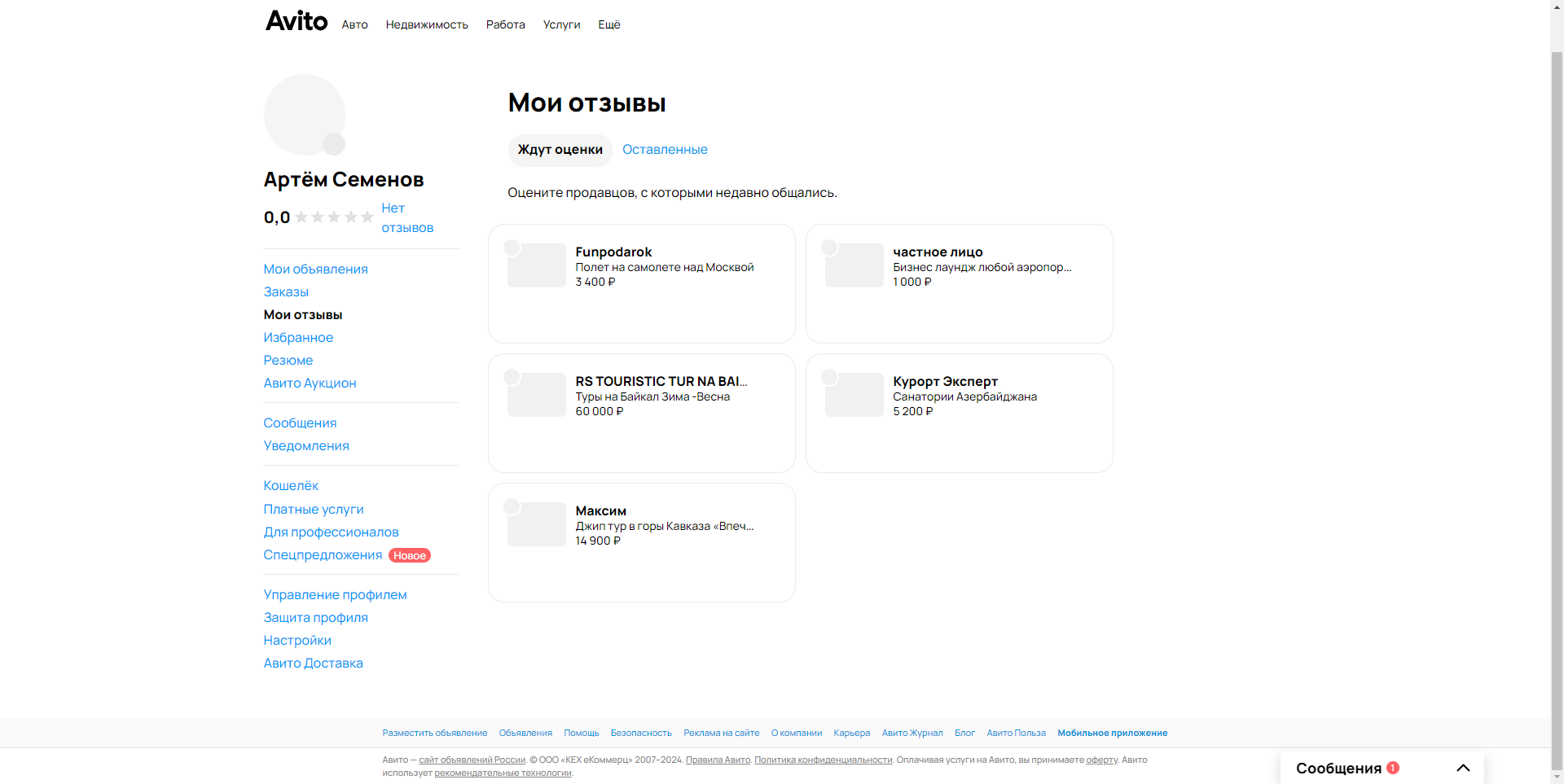Open the Правила Авито link in the footer

pos(718,760)
